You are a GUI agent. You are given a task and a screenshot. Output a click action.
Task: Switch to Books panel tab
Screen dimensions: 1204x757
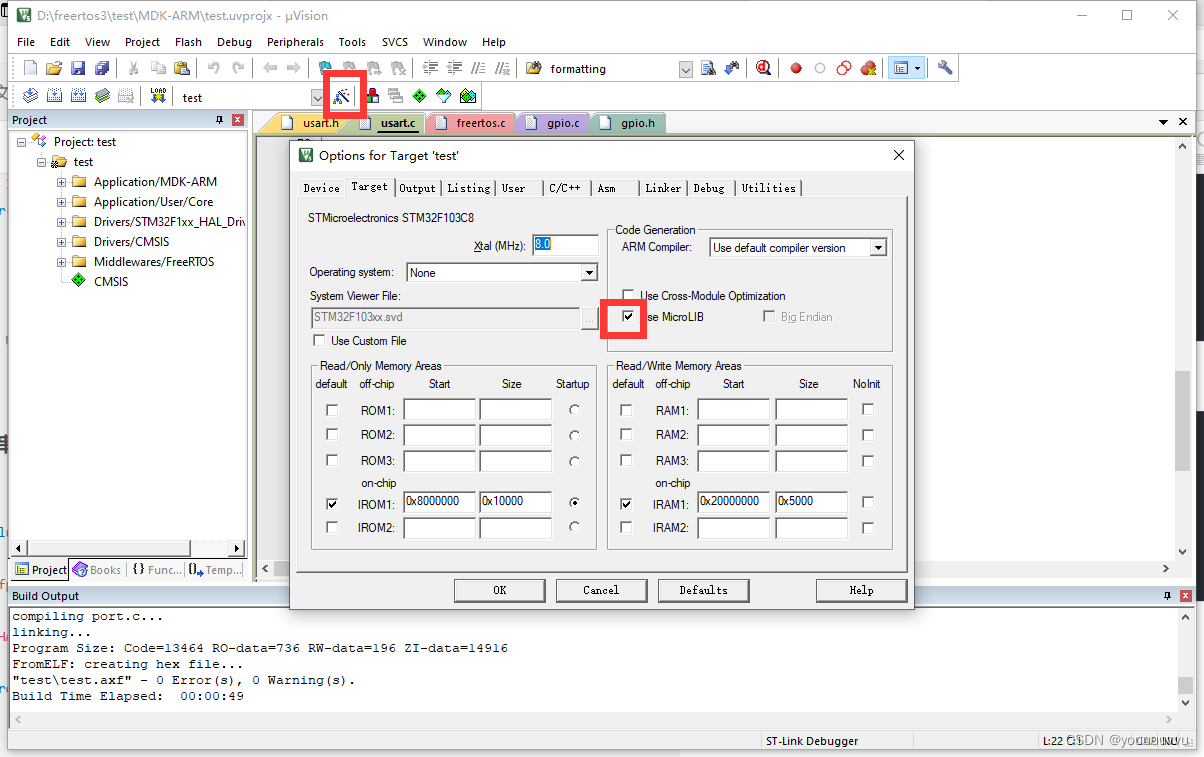[97, 570]
